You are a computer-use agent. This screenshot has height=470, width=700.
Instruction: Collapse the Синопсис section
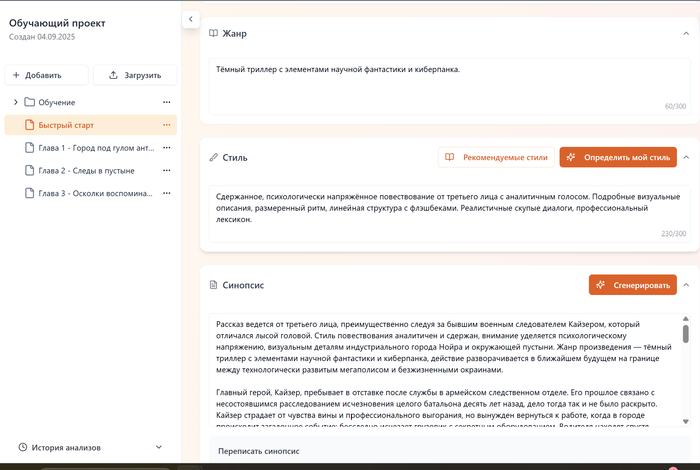(686, 285)
